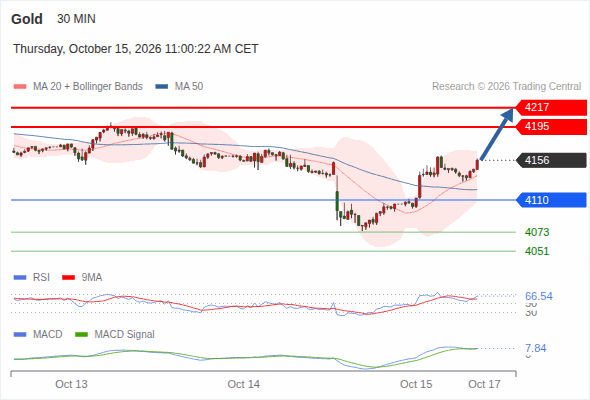Click the MA 50 legend color swatch

point(162,87)
